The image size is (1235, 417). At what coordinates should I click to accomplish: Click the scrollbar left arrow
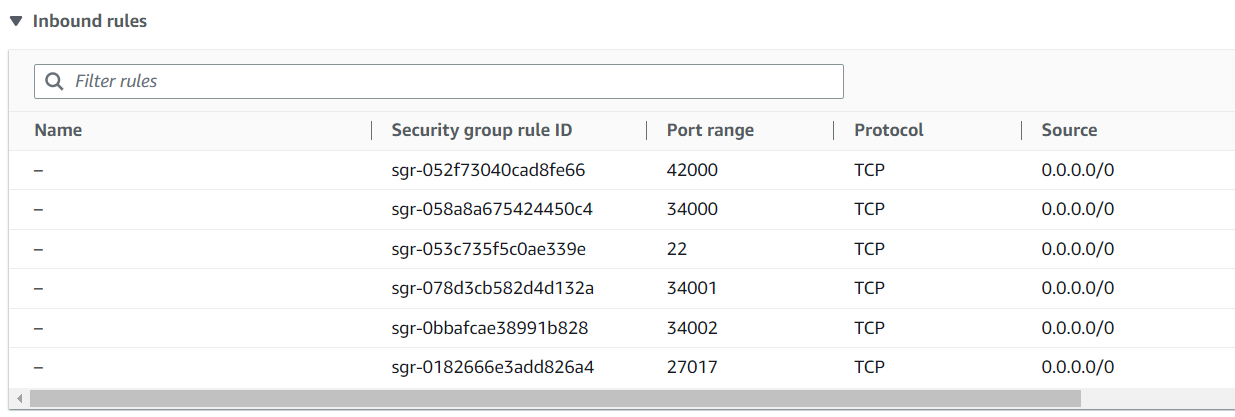pyautogui.click(x=17, y=398)
